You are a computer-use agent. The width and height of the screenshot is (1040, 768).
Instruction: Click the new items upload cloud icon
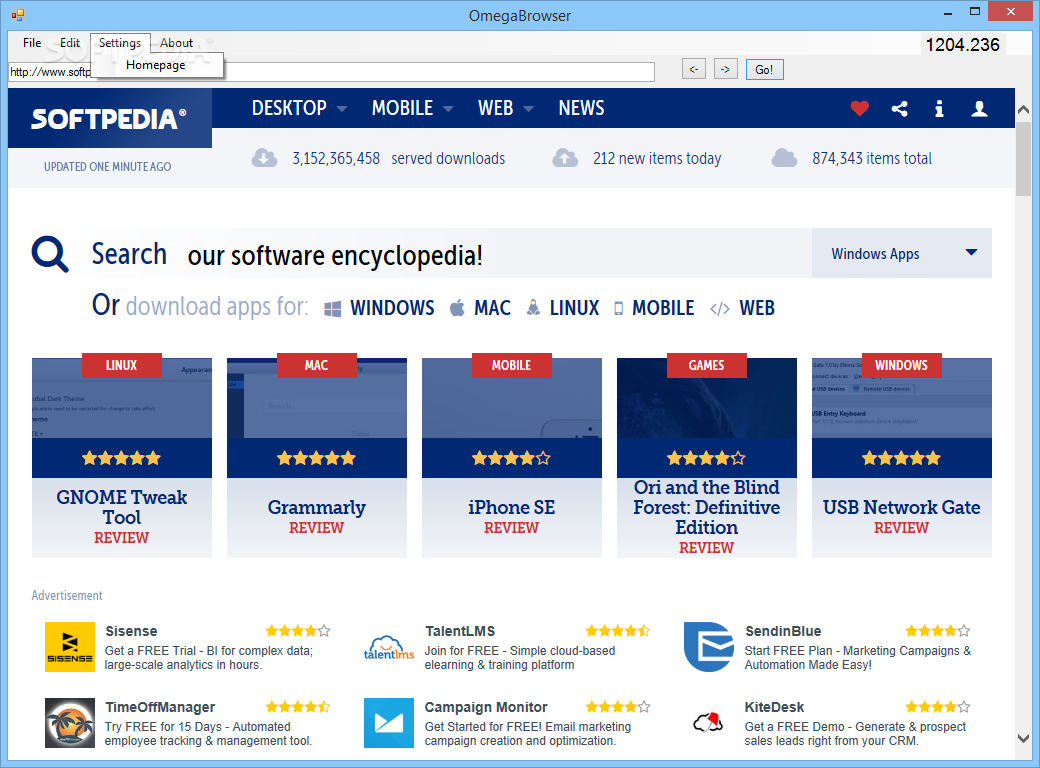pyautogui.click(x=565, y=158)
